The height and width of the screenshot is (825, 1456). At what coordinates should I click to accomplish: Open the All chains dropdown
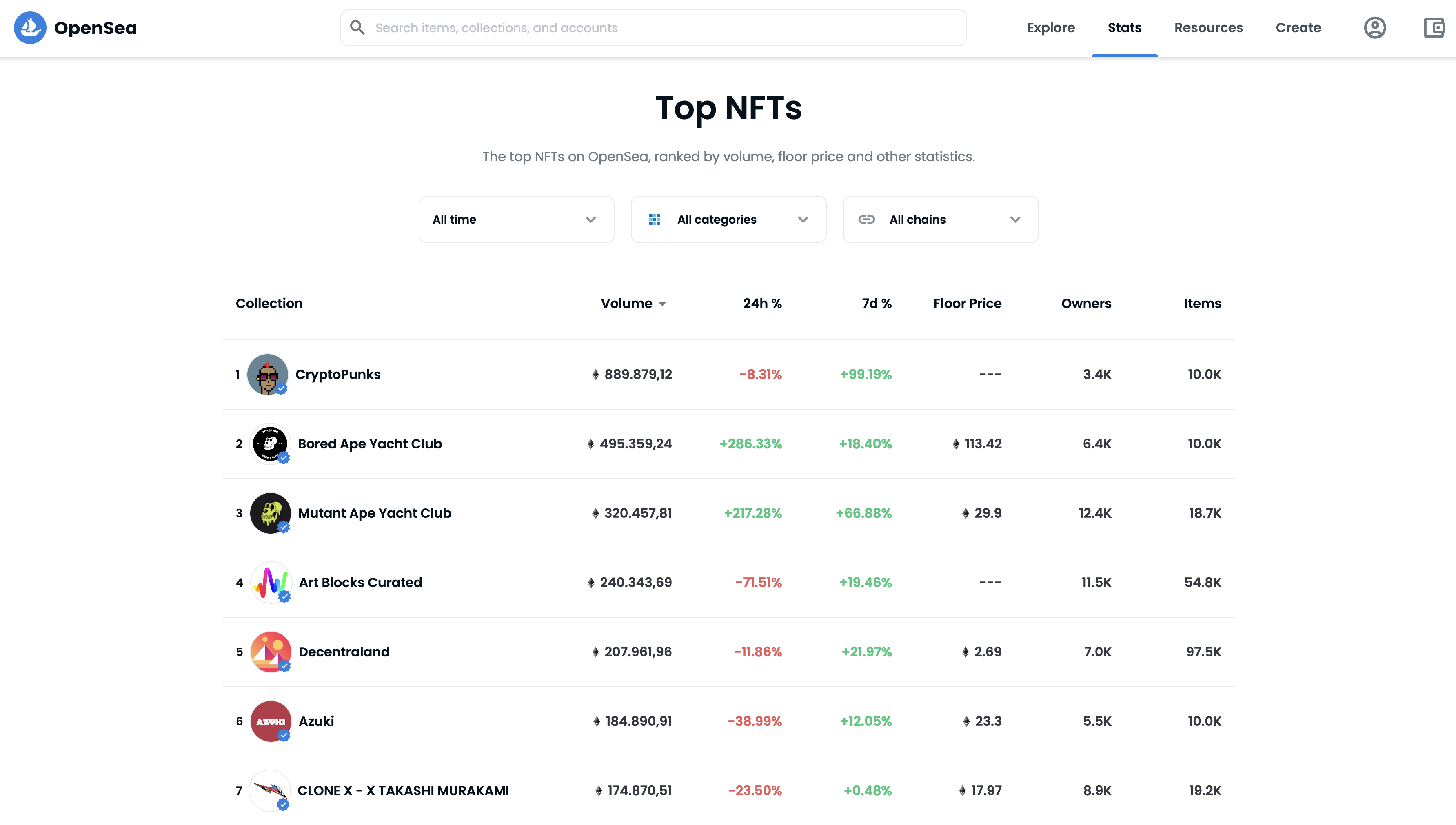(x=941, y=219)
